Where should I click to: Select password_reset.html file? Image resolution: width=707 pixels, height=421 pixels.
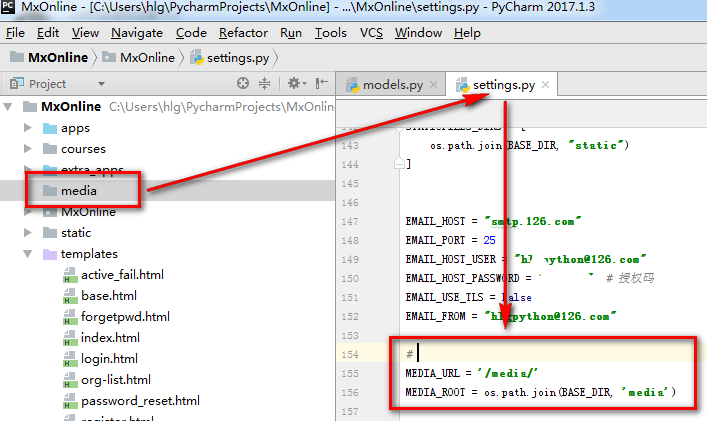(x=140, y=401)
